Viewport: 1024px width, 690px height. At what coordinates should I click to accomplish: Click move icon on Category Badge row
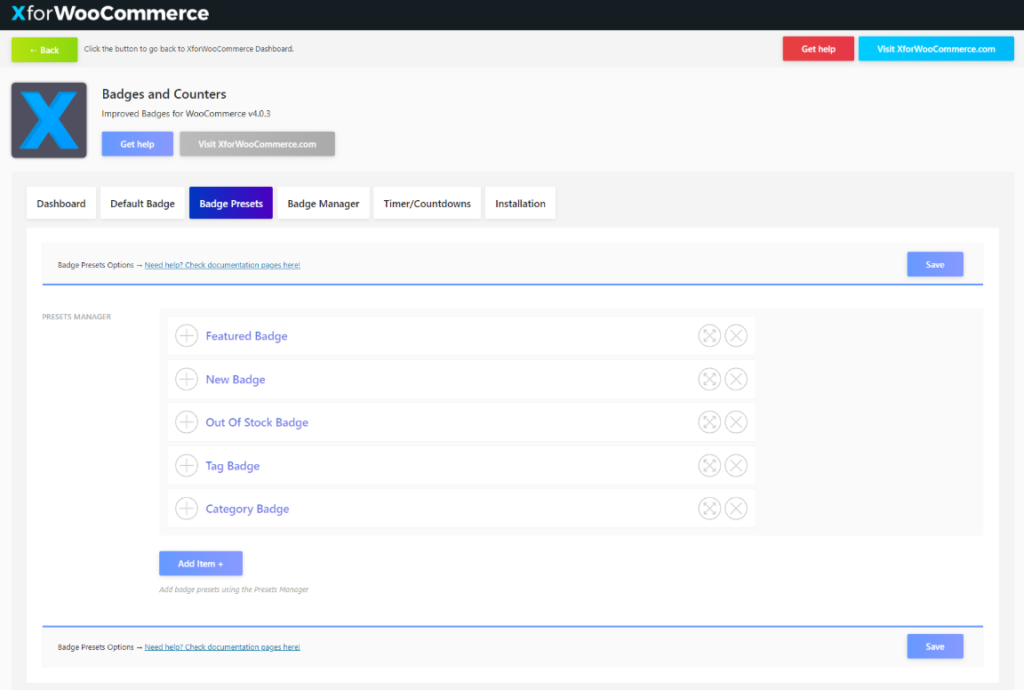709,509
